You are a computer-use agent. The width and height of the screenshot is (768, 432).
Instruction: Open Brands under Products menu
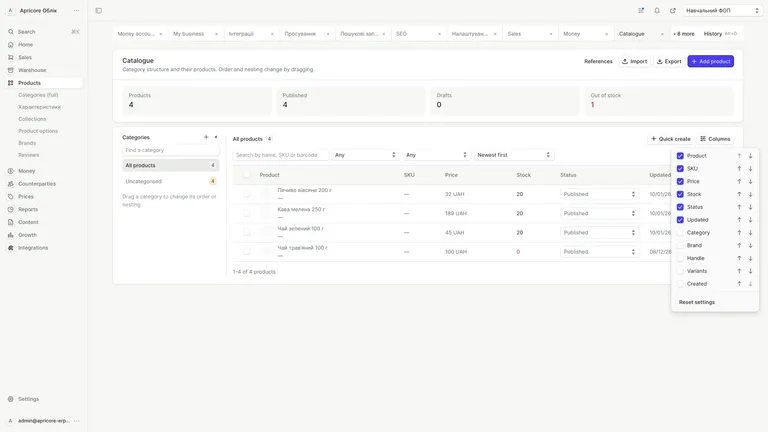click(27, 143)
